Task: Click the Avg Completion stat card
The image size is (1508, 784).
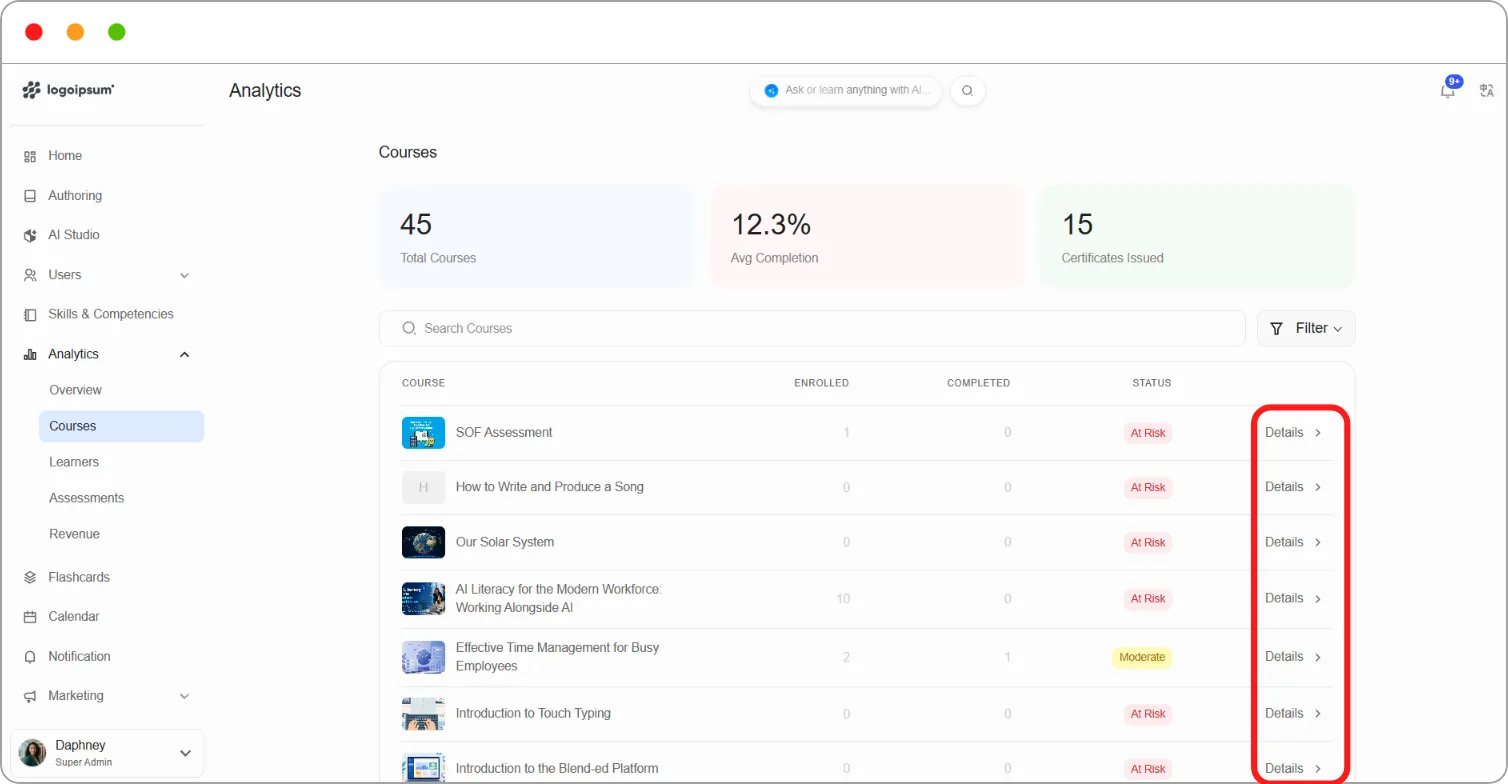Action: click(867, 237)
